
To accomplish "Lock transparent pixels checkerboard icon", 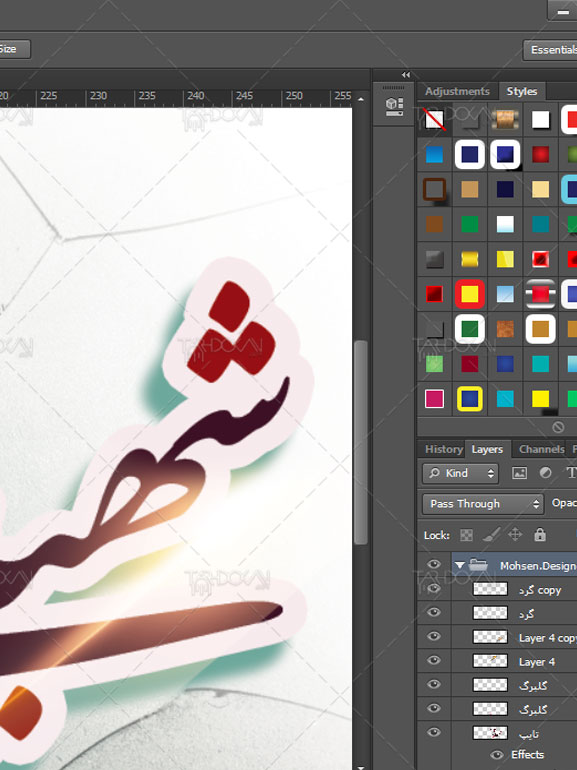I will click(466, 535).
